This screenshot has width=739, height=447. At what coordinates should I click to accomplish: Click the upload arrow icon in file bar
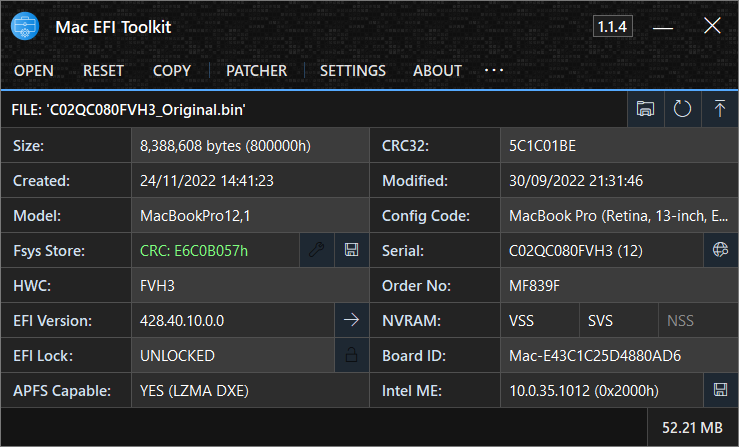pyautogui.click(x=720, y=109)
